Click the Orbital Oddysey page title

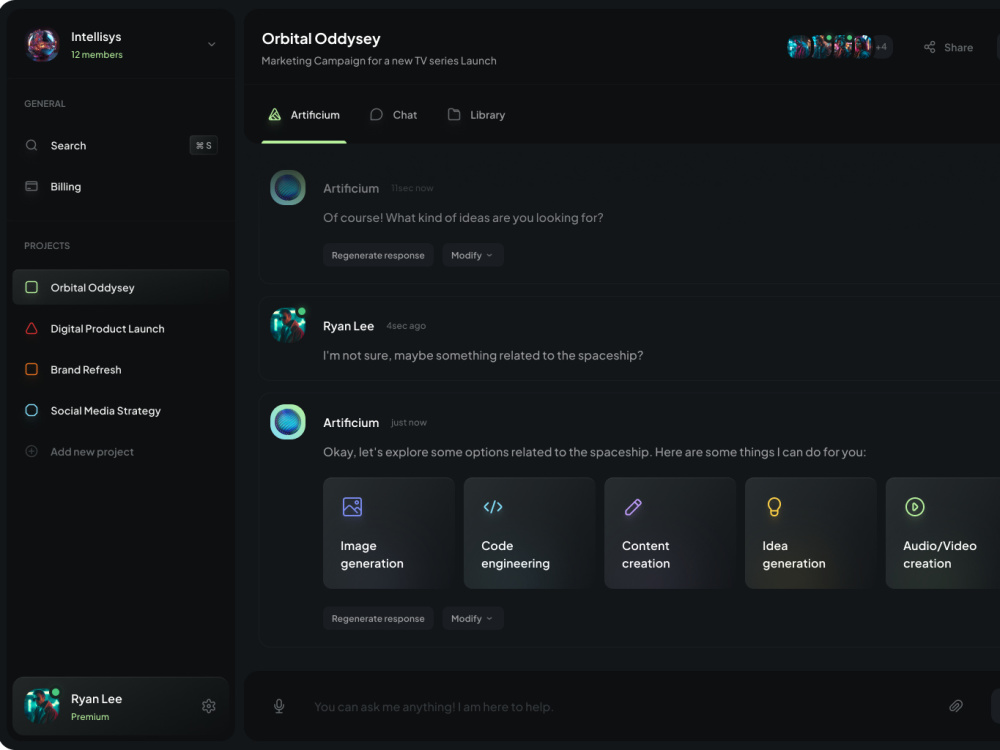coord(321,39)
